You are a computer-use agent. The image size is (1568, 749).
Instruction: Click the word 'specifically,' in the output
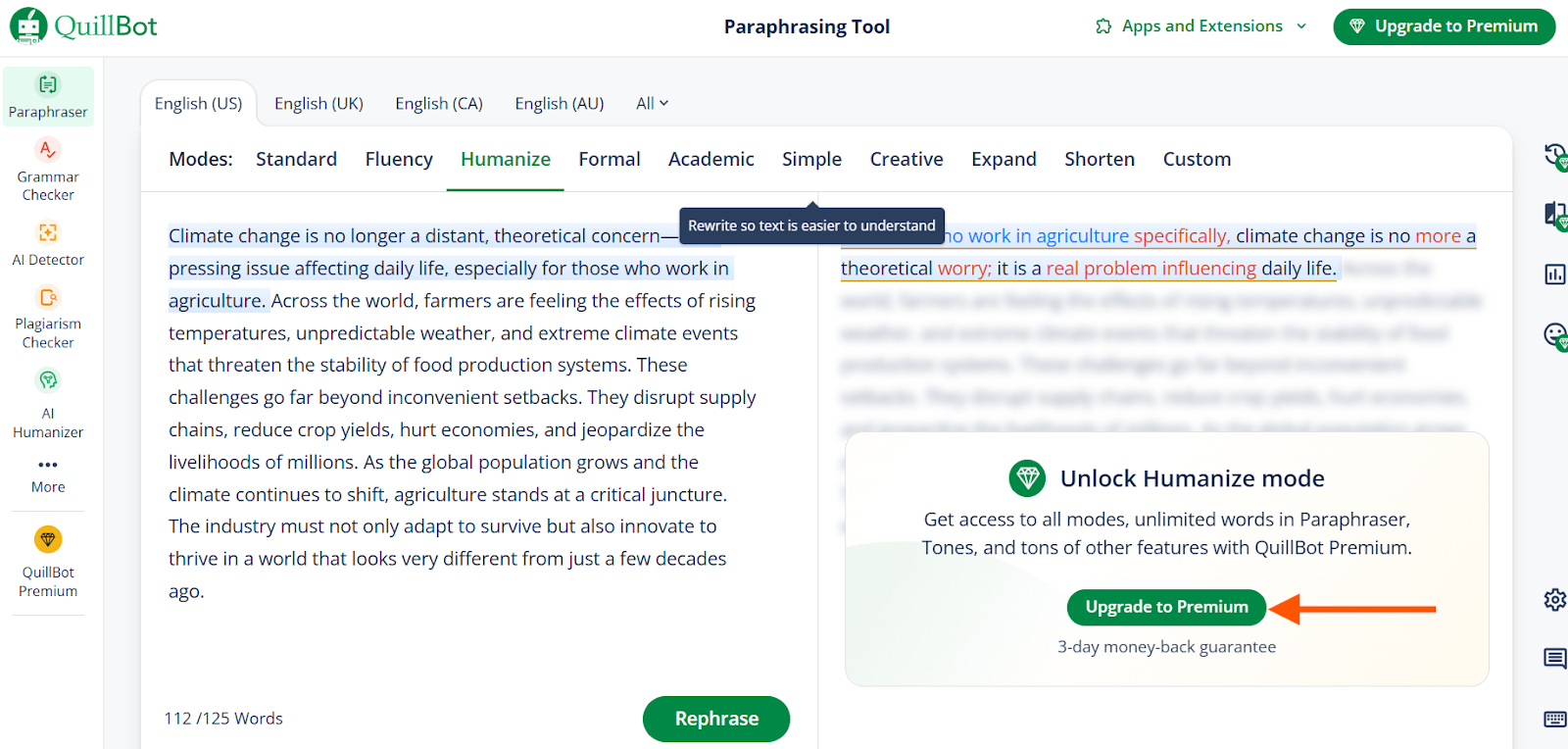[1182, 235]
